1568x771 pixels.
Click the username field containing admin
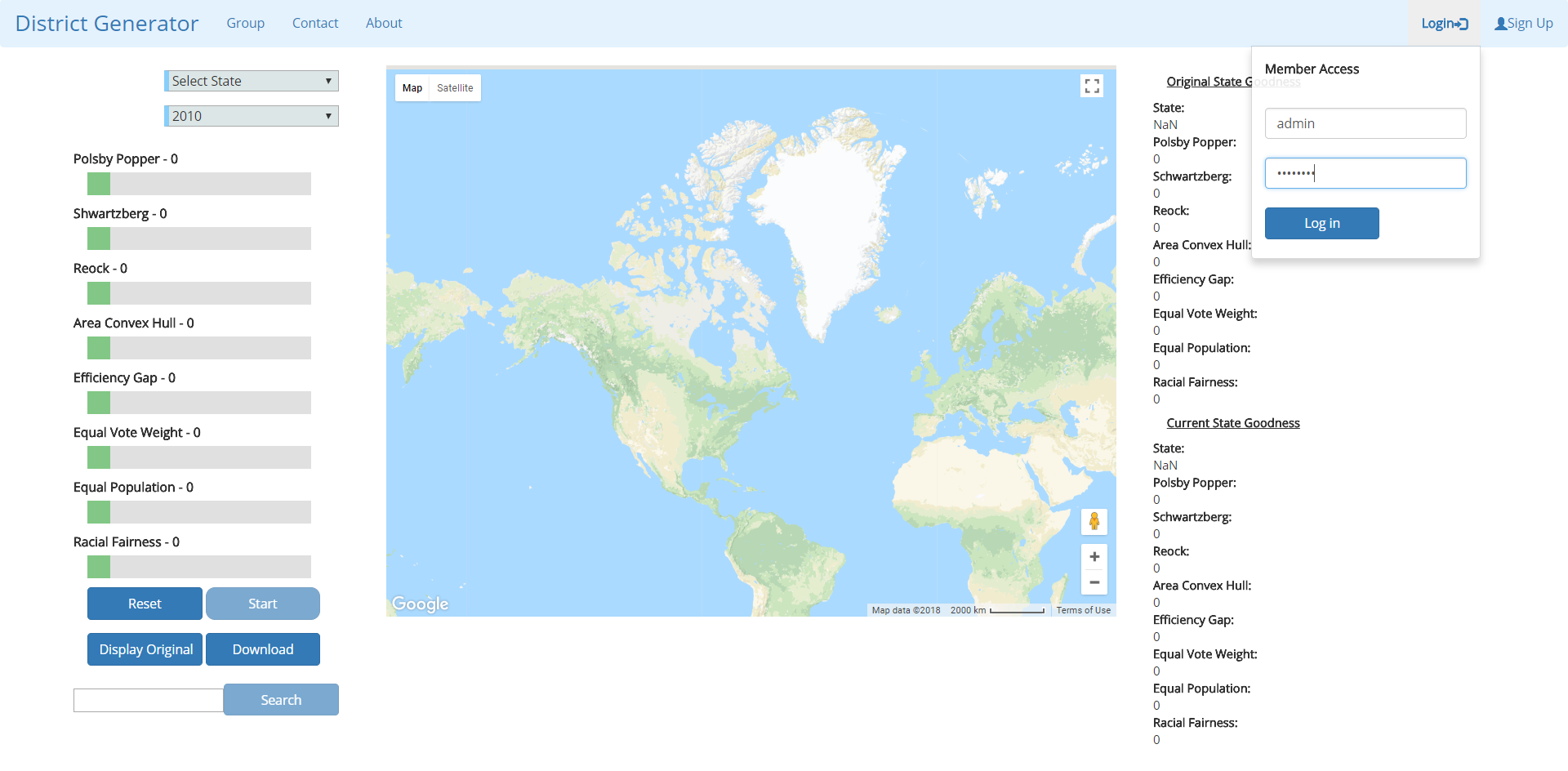[x=1365, y=123]
